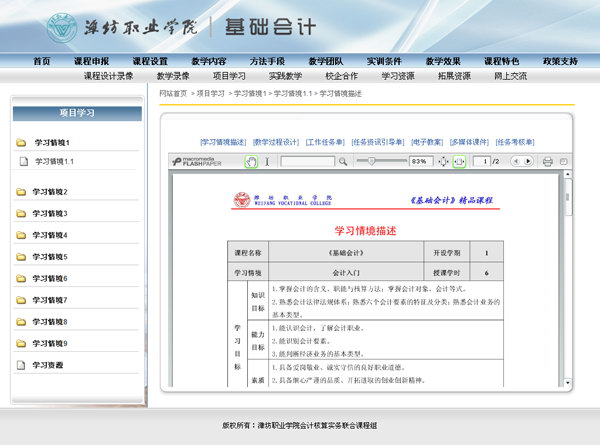Select the text selection cursor tool
This screenshot has width=600, height=445.
pyautogui.click(x=267, y=162)
